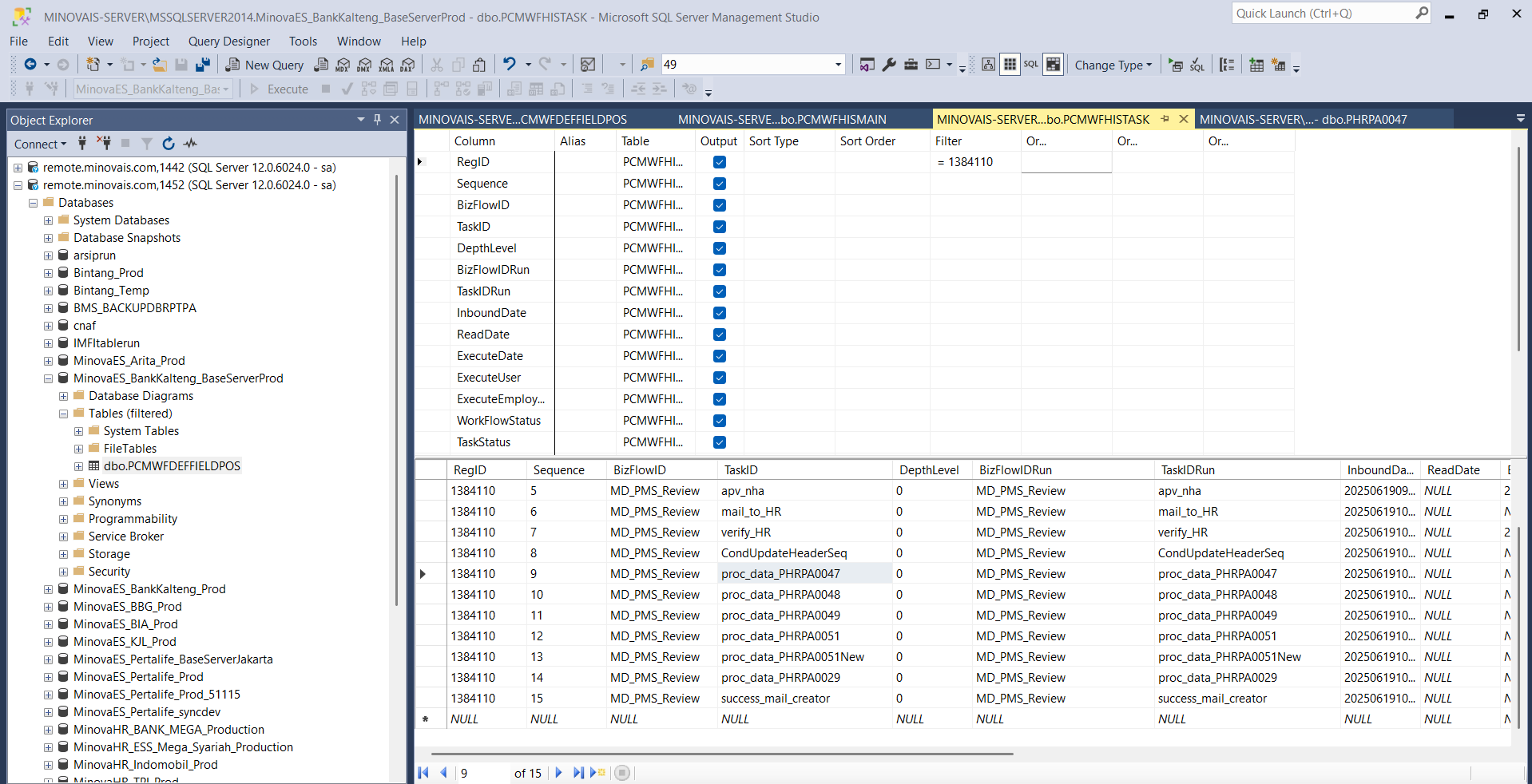Click the New Query toolbar button
1532x784 pixels.
265,65
